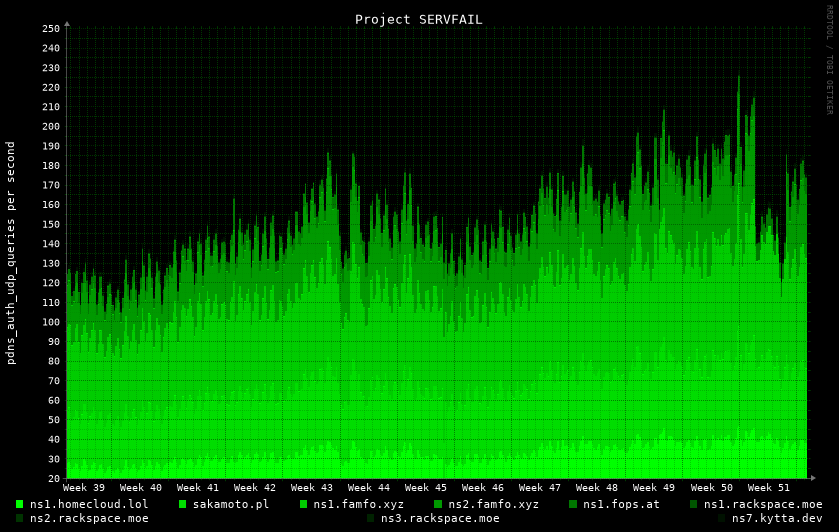
Task: Click the arrow atop the y-axis
Action: [x=67, y=23]
